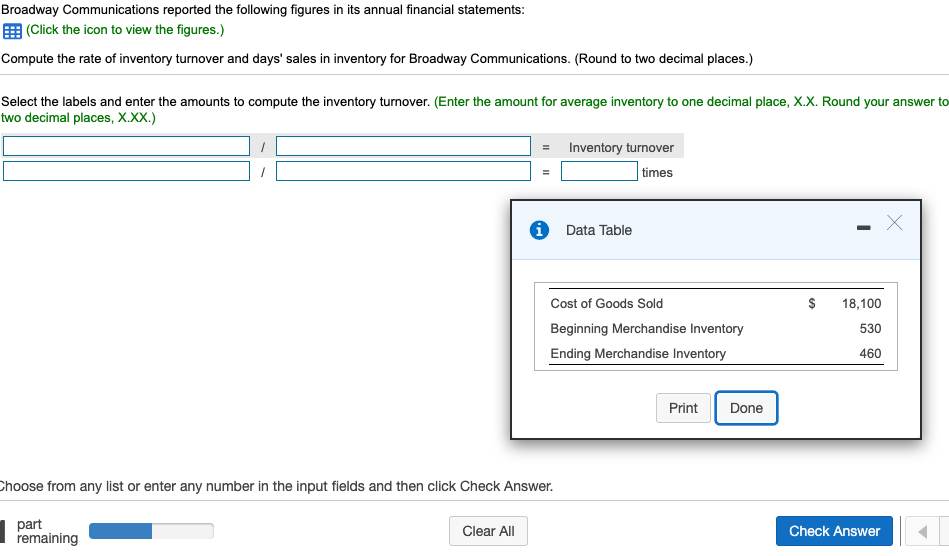949x556 pixels.
Task: Click the blue info icon in Data Table
Action: point(539,230)
